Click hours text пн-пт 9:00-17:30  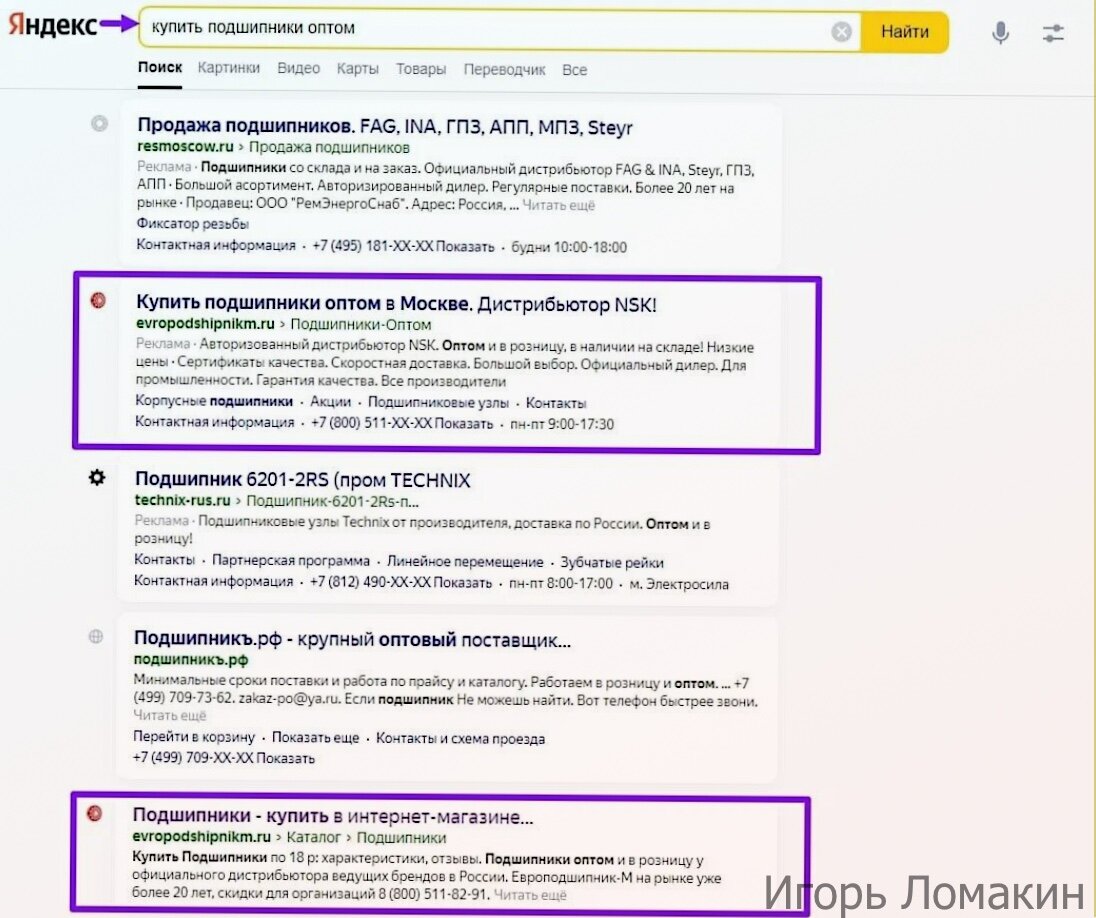point(562,424)
